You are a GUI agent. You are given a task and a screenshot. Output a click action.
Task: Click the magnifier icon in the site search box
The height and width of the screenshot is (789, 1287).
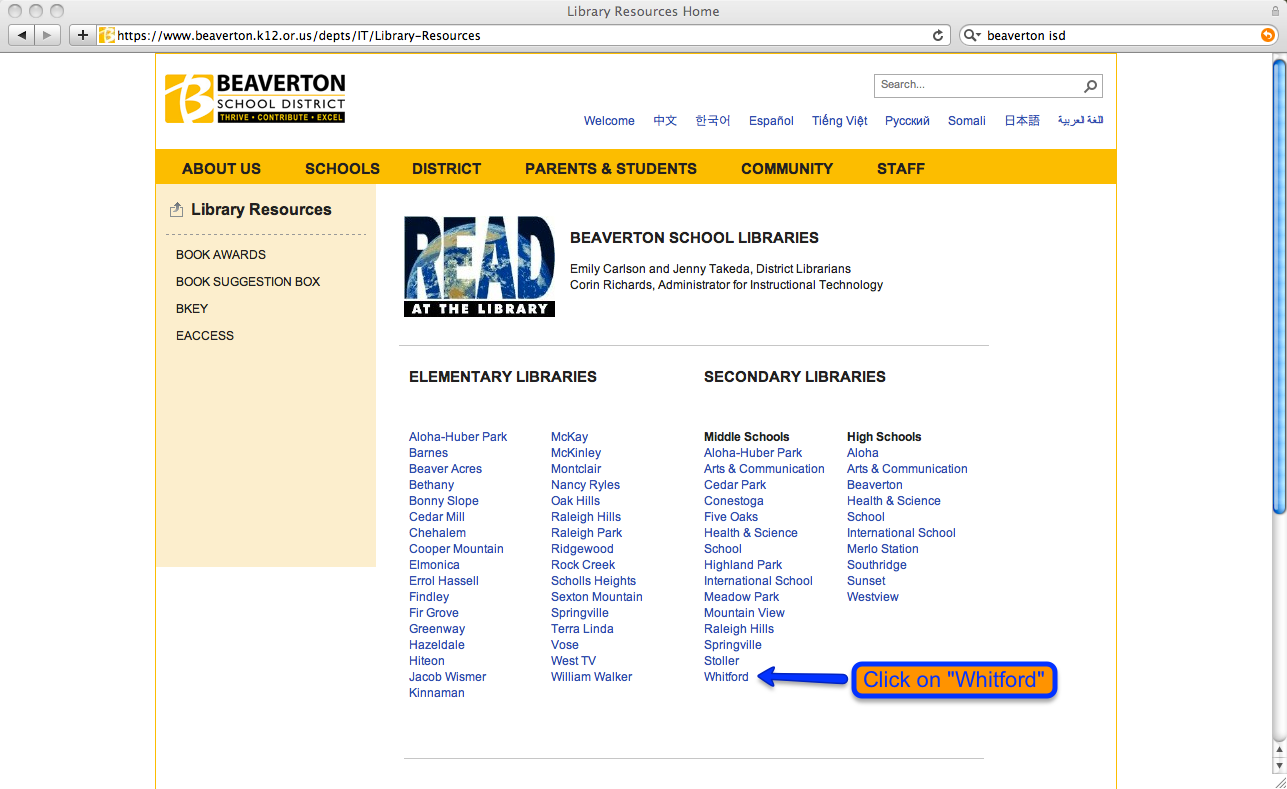click(1089, 85)
